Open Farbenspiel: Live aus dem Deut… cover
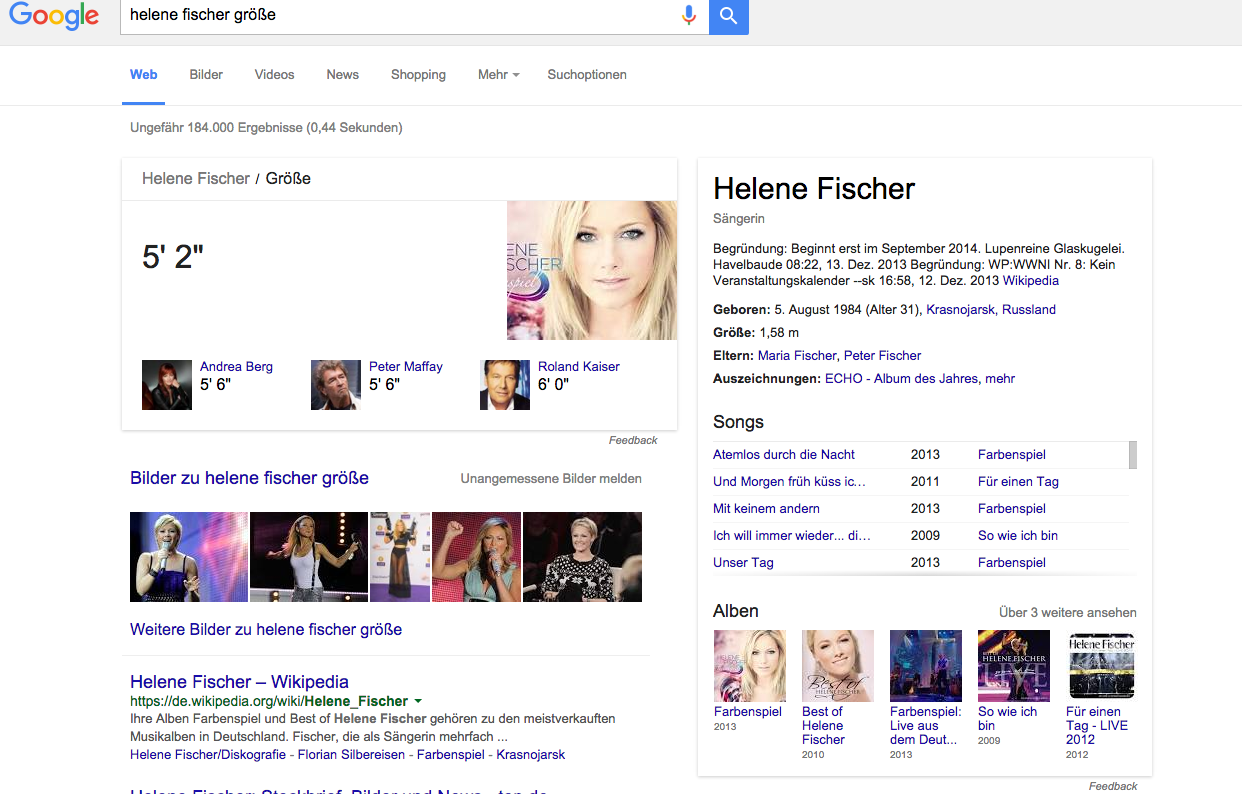This screenshot has width=1242, height=794. click(926, 666)
